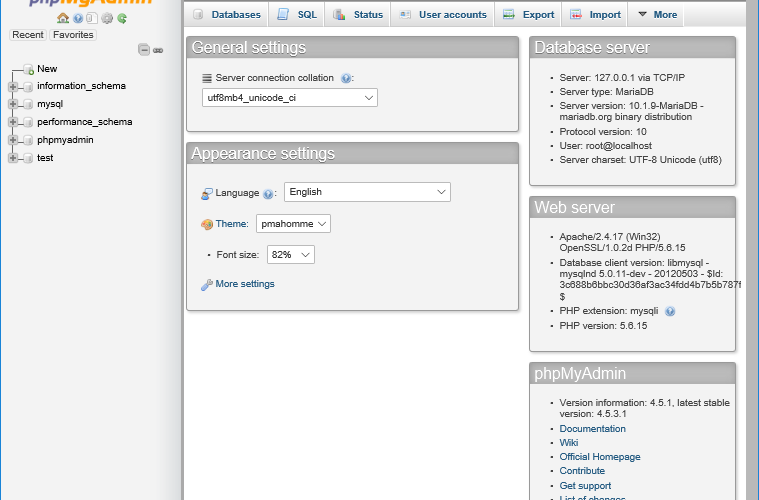
Task: Open phpMyAdmin documentation help icon in sidebar
Action: (78, 18)
